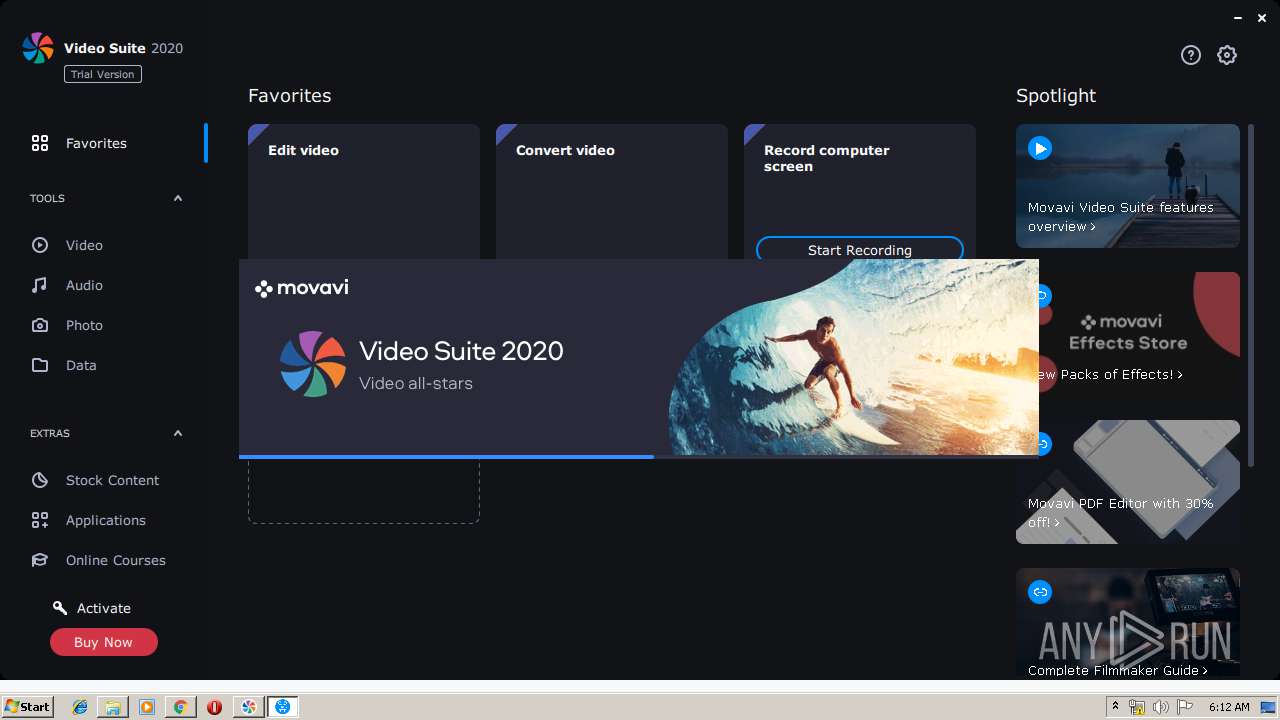Click the Photo camera icon in sidebar

tap(40, 325)
